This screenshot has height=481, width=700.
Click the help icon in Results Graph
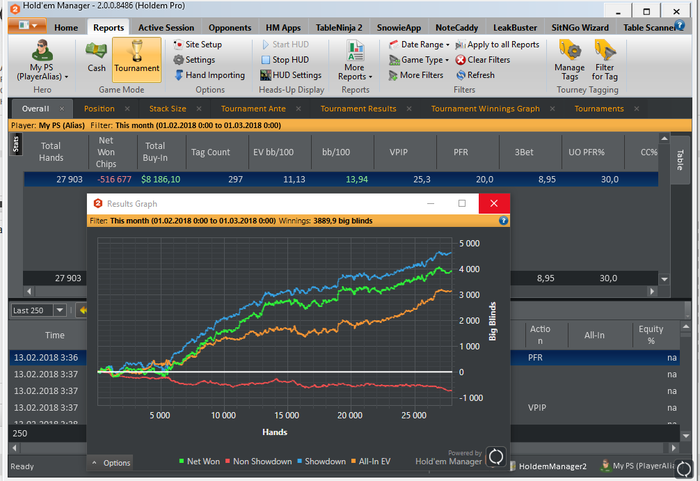(x=503, y=221)
